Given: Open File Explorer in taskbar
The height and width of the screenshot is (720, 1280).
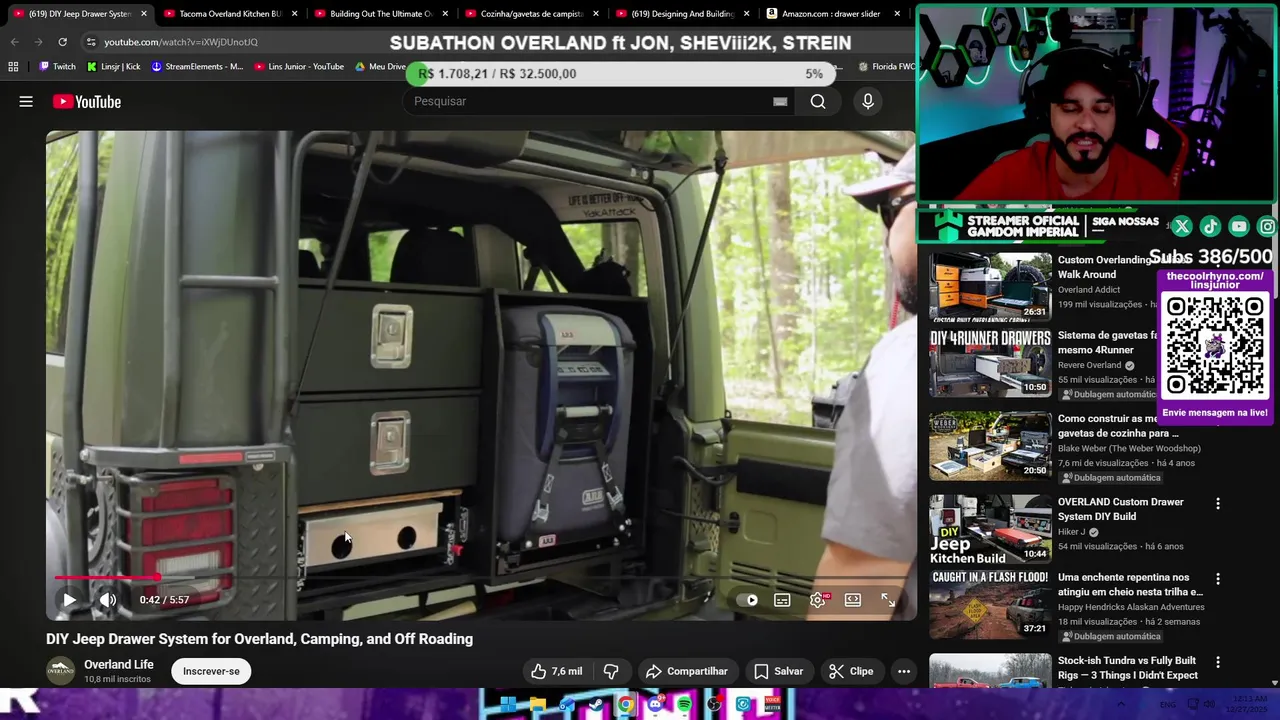Looking at the screenshot, I should (x=538, y=705).
